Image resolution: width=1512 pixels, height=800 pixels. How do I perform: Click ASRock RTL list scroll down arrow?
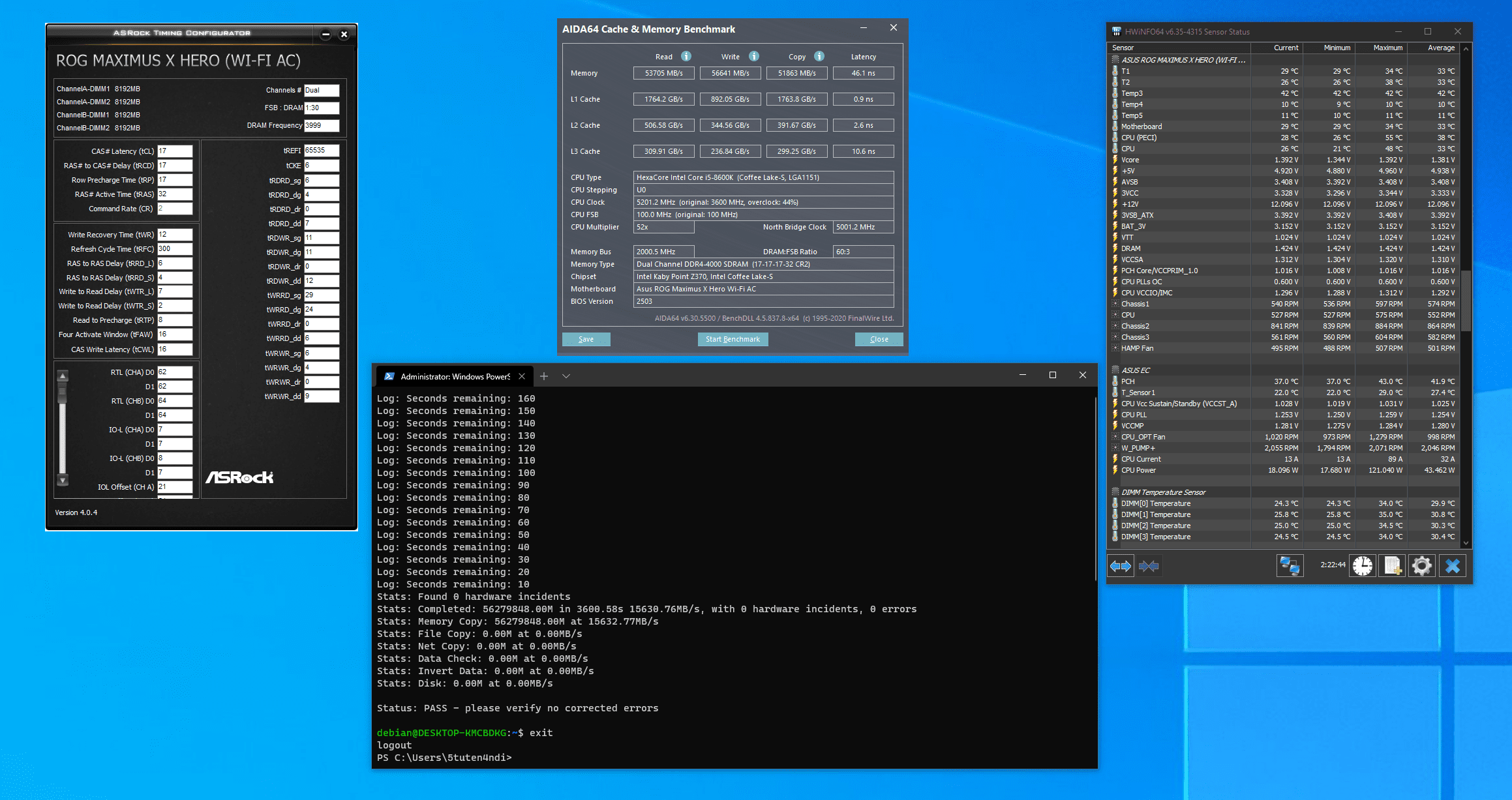(63, 480)
